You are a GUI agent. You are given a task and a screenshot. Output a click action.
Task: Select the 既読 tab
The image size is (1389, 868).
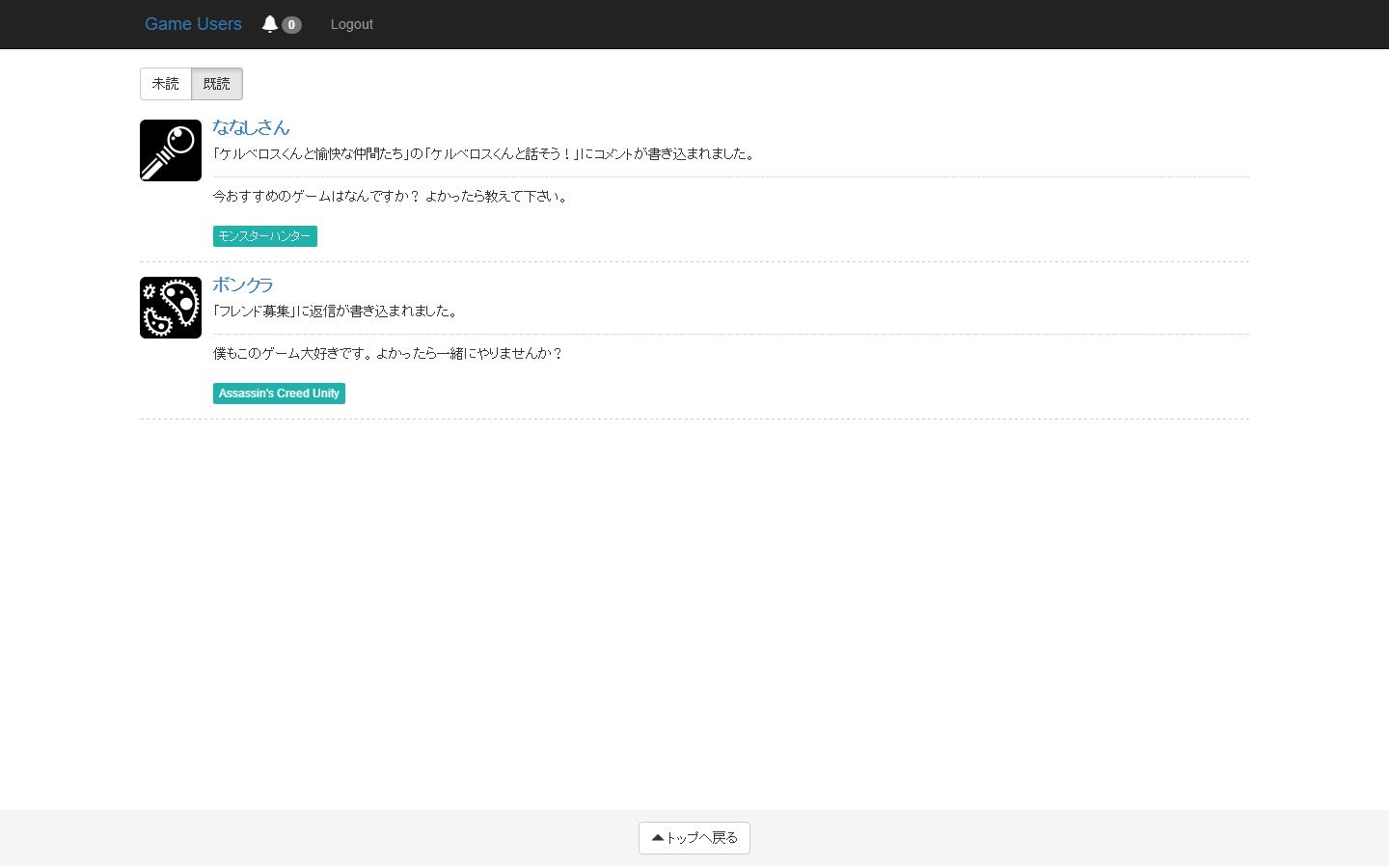(217, 84)
